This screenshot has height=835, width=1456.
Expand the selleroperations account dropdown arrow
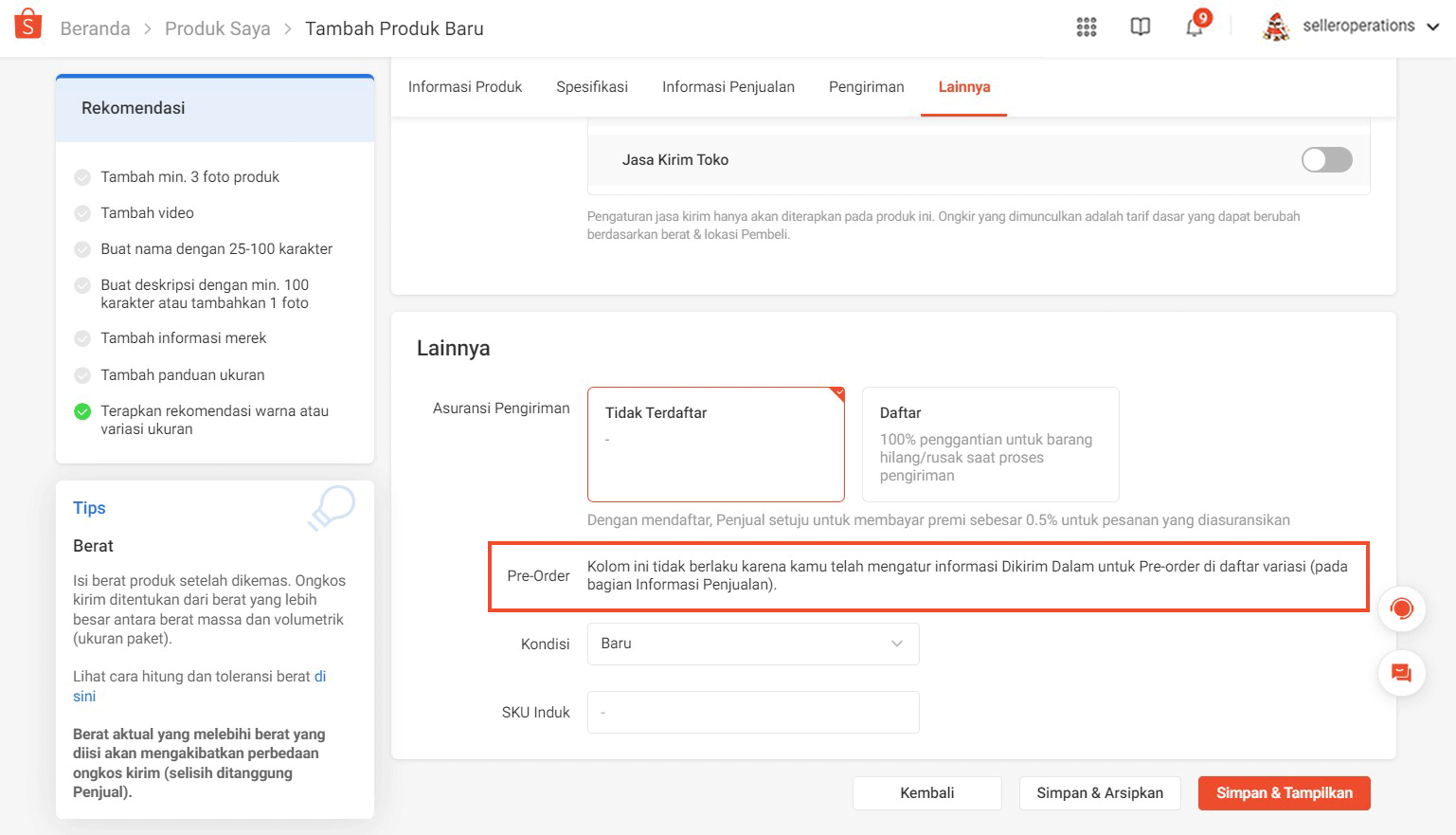(x=1433, y=27)
